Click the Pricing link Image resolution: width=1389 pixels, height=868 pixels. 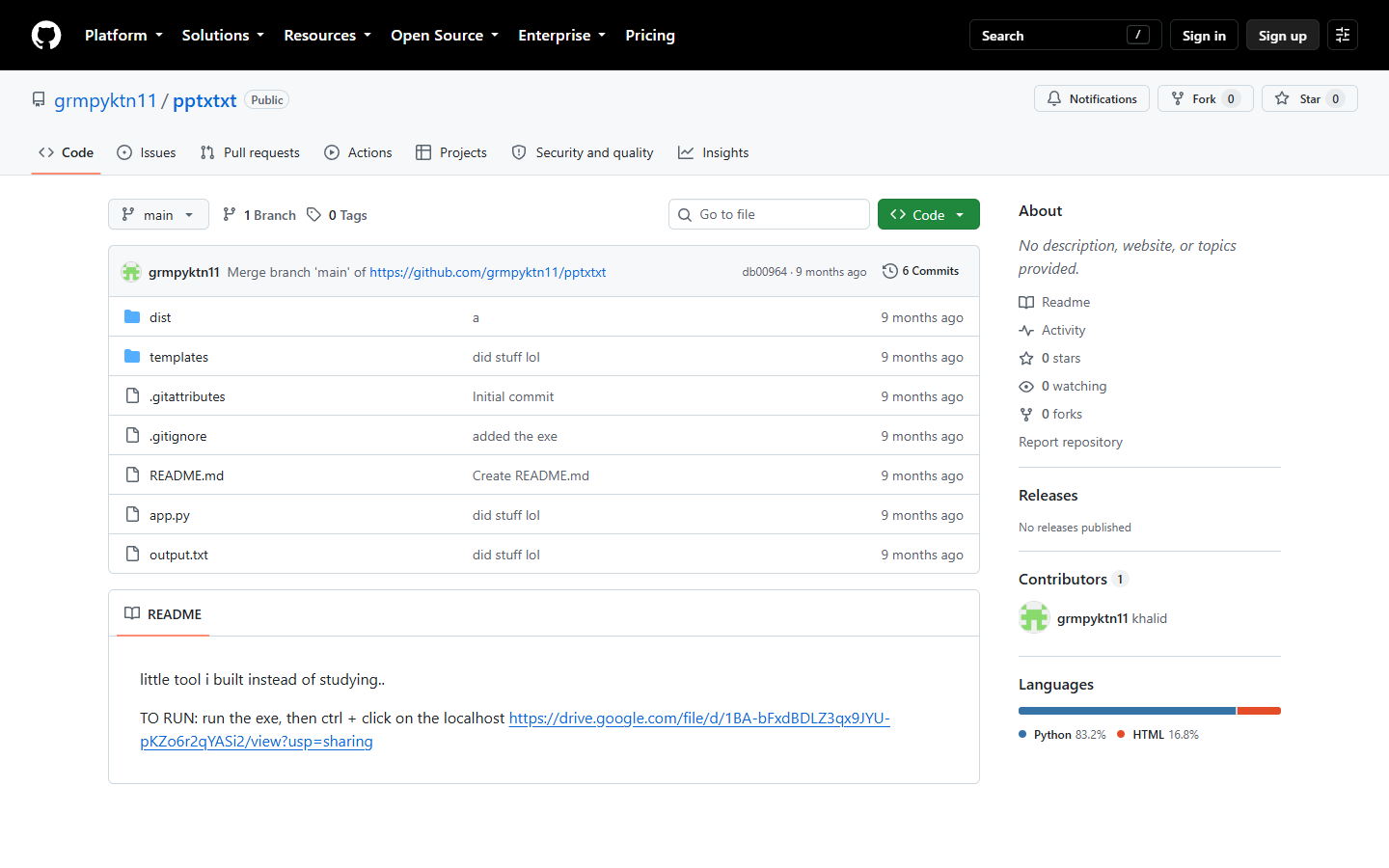click(x=650, y=36)
